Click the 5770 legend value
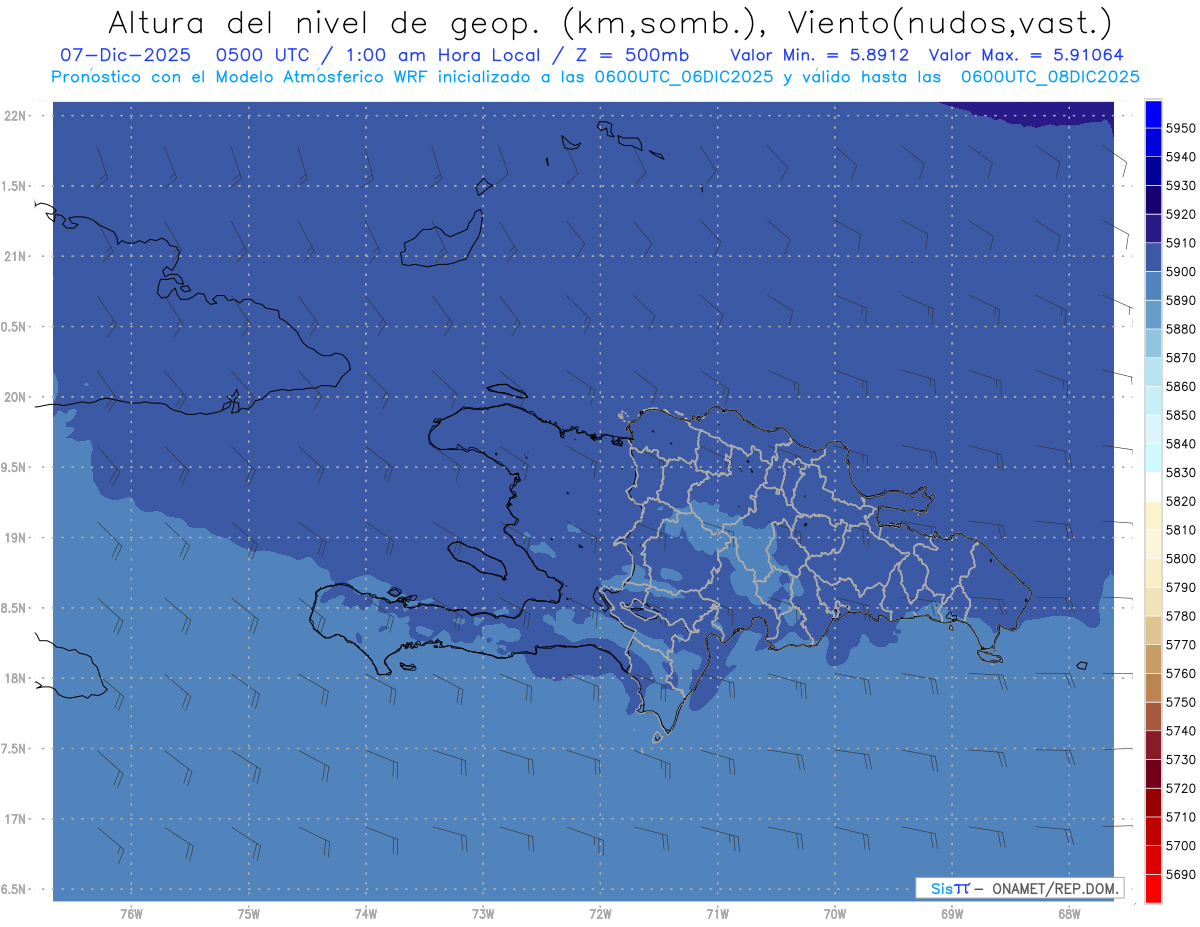This screenshot has width=1200, height=927. [x=1180, y=645]
